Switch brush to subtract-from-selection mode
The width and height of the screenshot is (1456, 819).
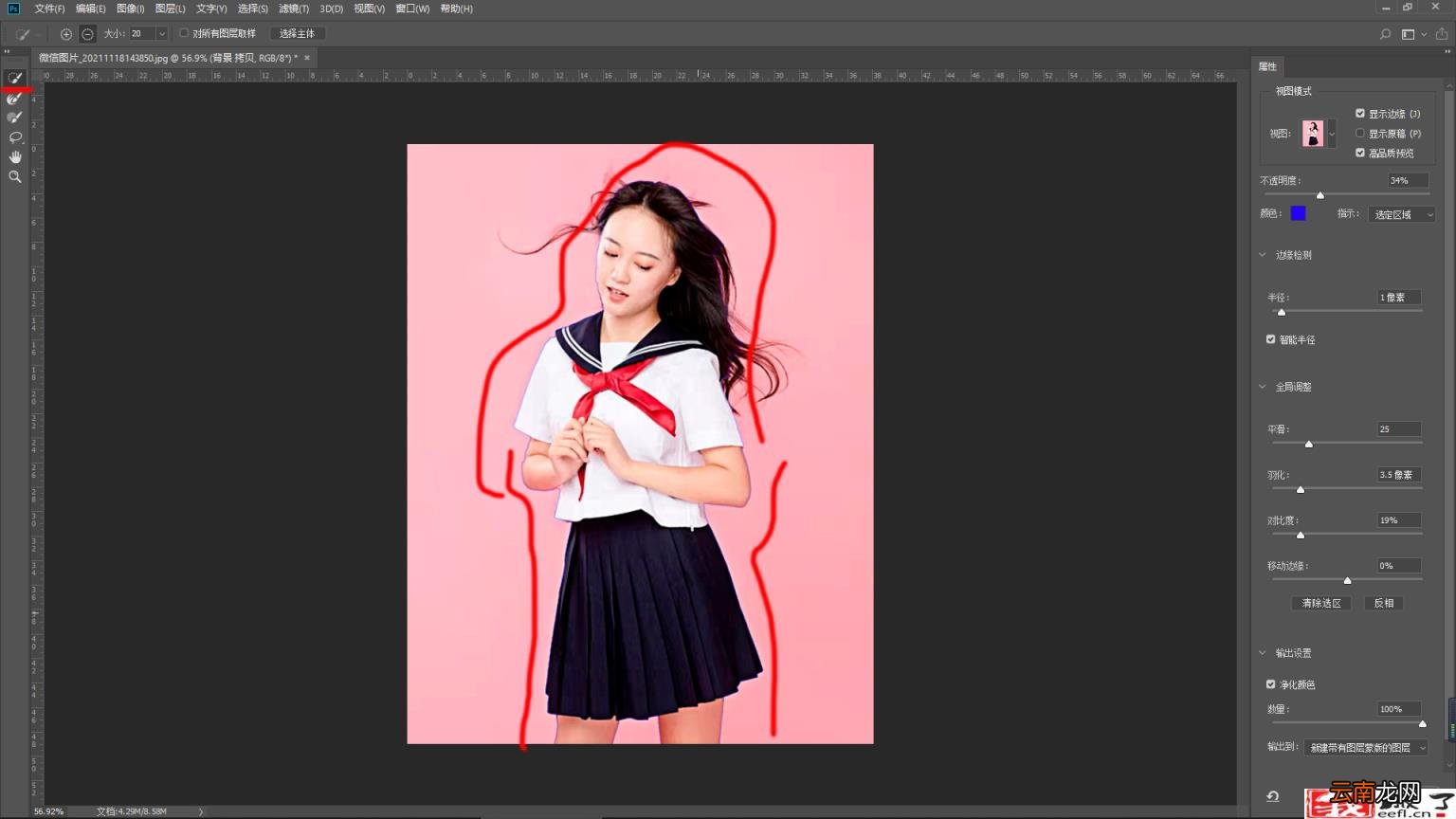pos(87,34)
